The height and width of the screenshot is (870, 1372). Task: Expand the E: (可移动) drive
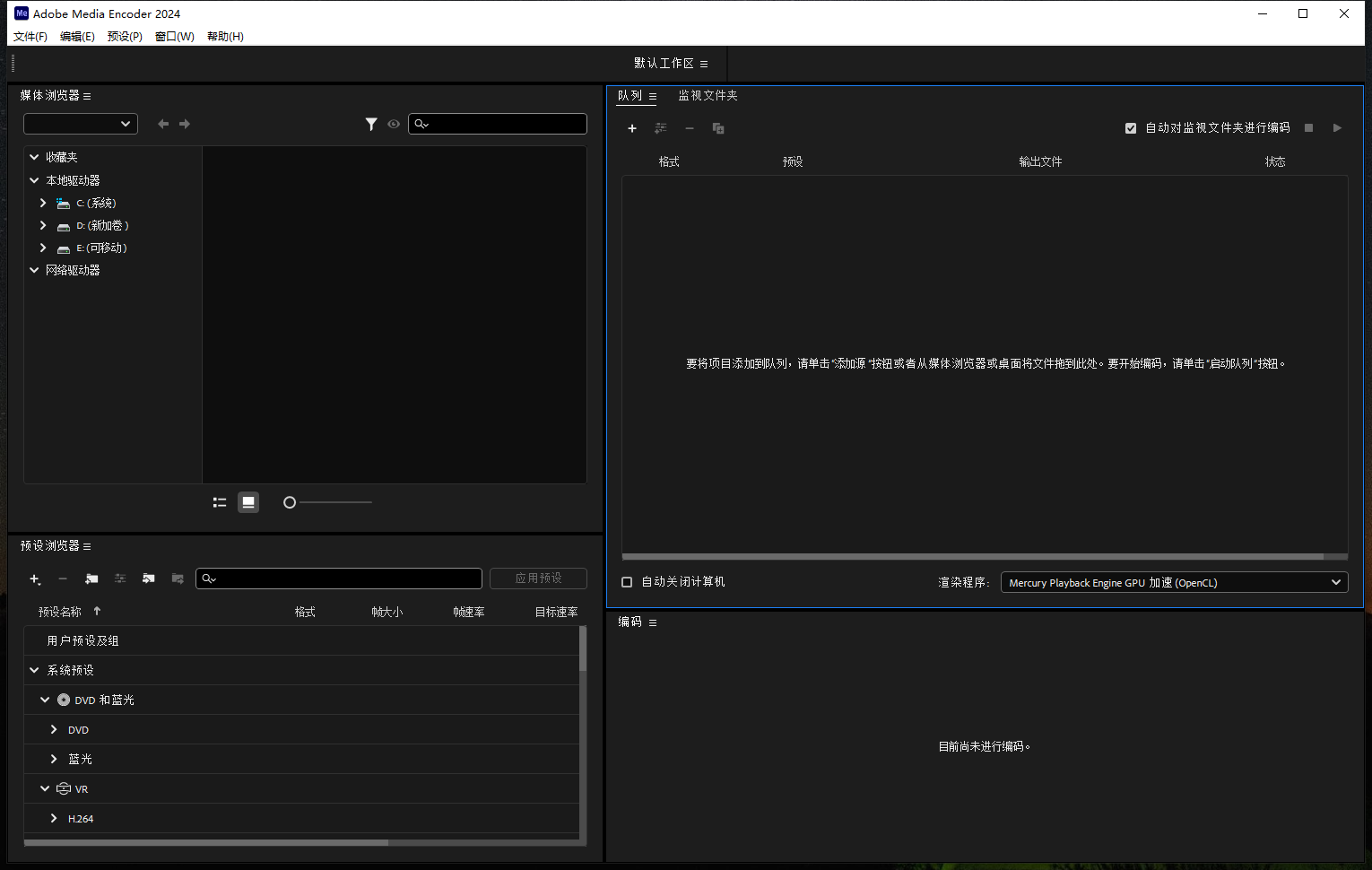coord(43,248)
